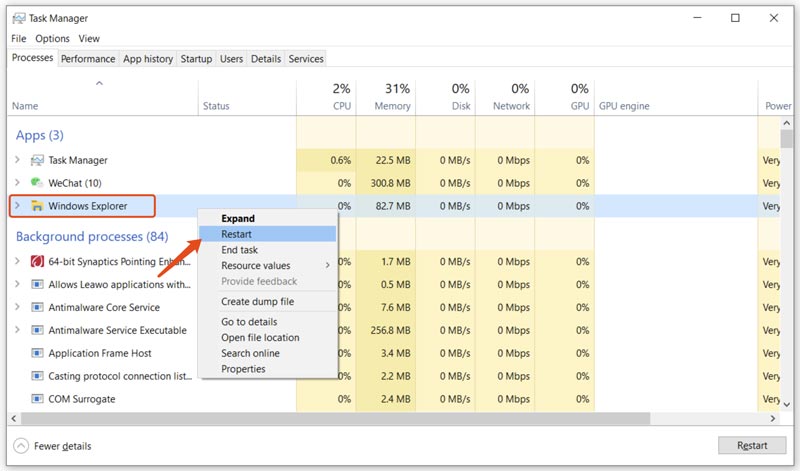Choose Go to details in context menu
The image size is (800, 471).
pos(268,322)
